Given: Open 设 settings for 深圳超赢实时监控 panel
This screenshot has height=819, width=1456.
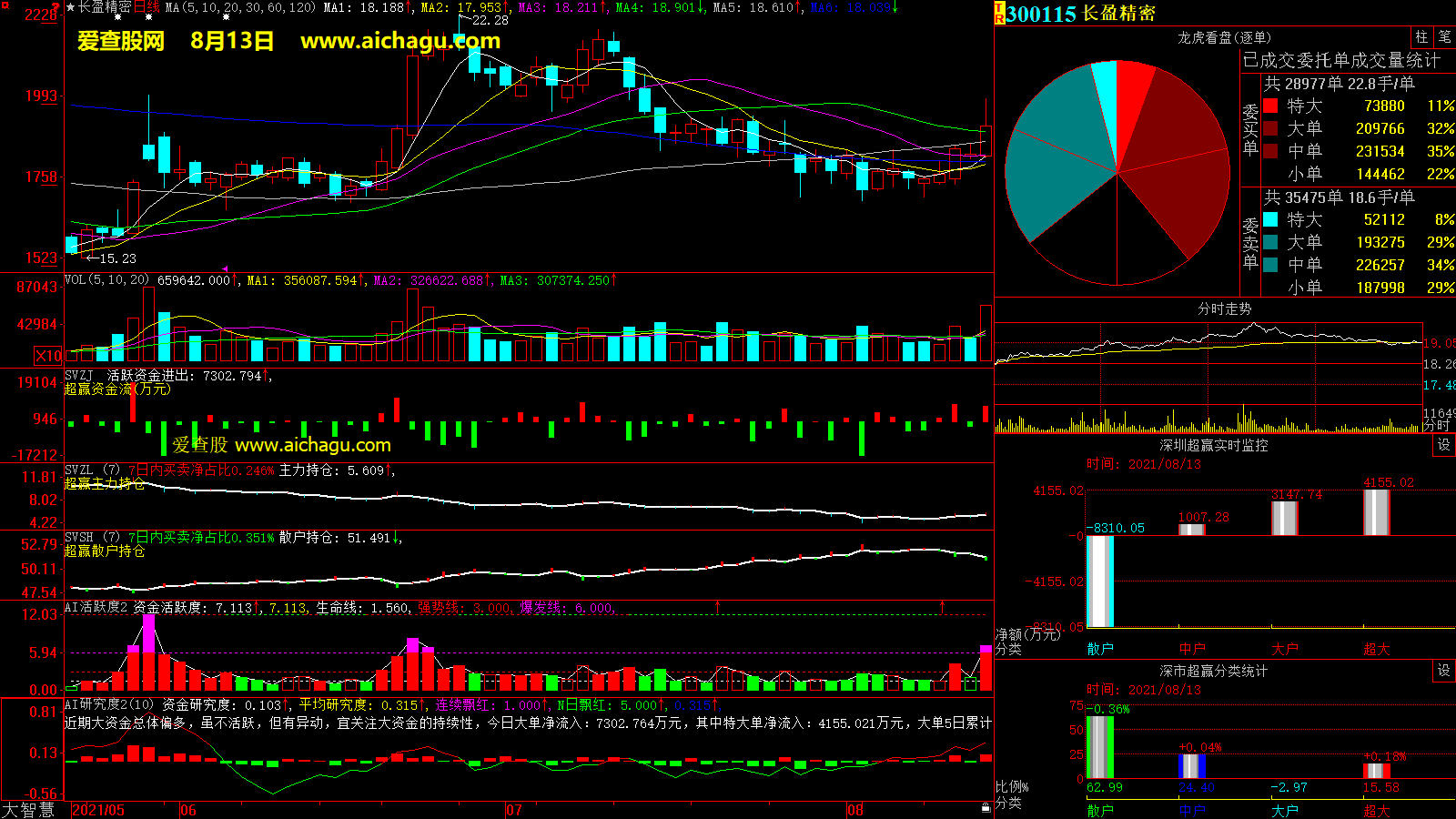Looking at the screenshot, I should (x=1444, y=444).
